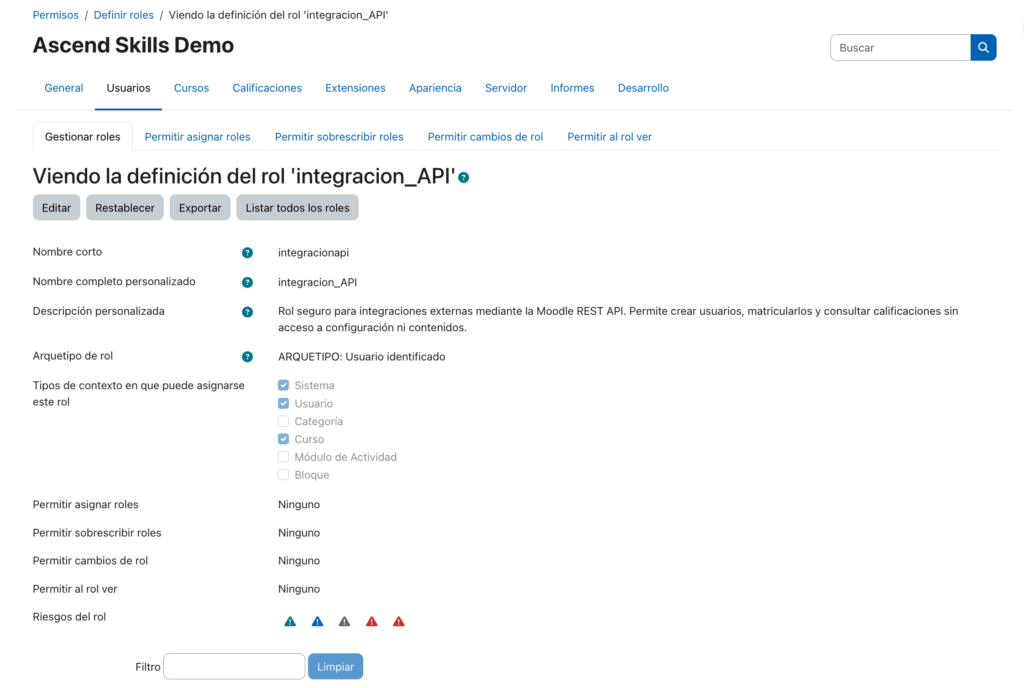This screenshot has width=1024, height=688.
Task: Open help for 'Nombre completo personalizado'
Action: click(x=247, y=281)
